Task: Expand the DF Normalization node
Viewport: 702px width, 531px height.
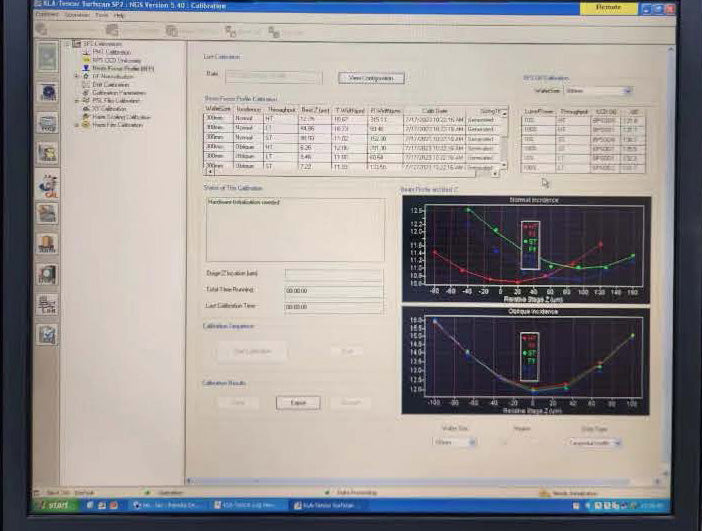Action: click(x=77, y=77)
